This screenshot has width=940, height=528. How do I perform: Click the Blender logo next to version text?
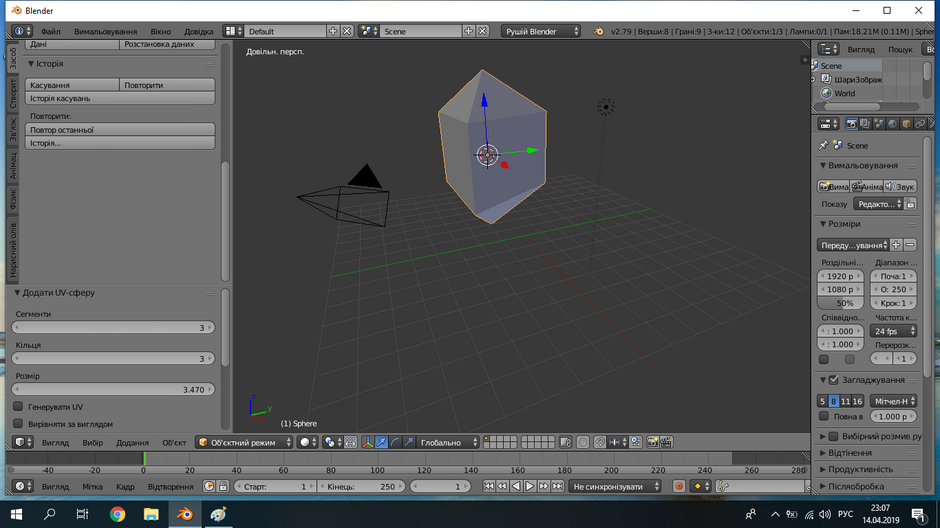[598, 31]
